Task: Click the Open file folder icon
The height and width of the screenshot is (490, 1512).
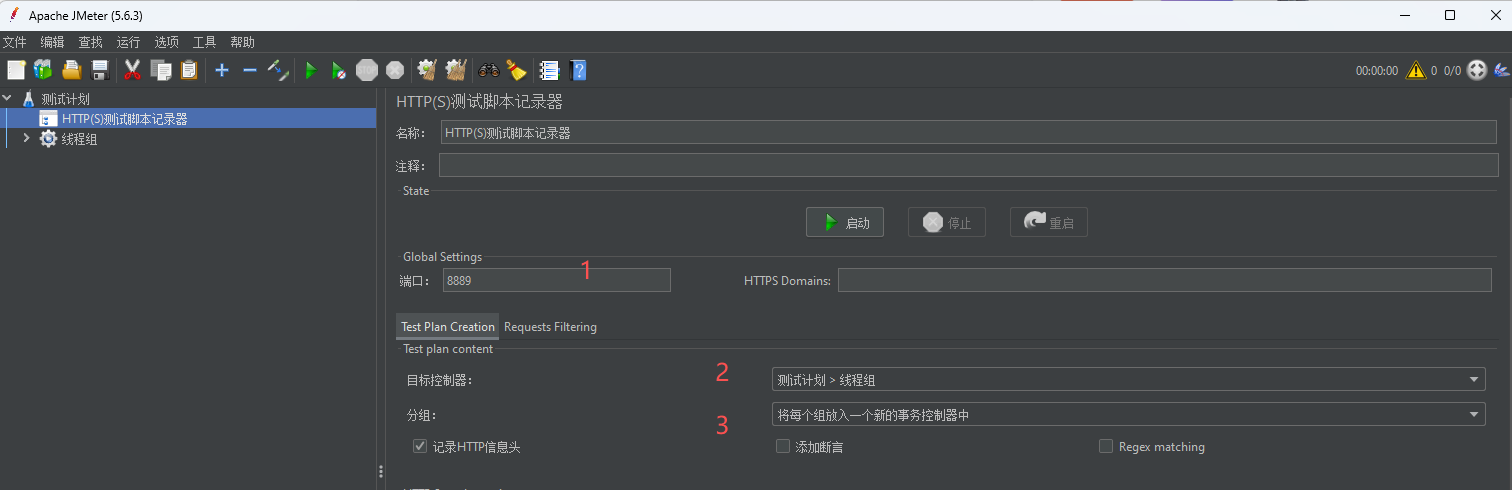Action: click(x=71, y=70)
